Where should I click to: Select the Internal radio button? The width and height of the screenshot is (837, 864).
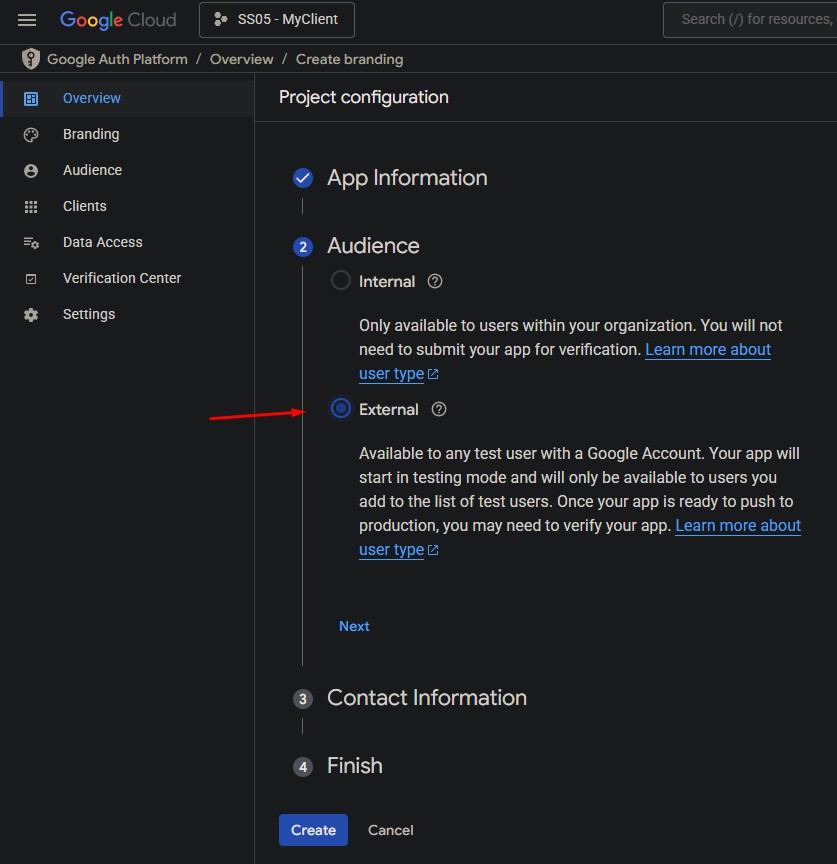(341, 281)
